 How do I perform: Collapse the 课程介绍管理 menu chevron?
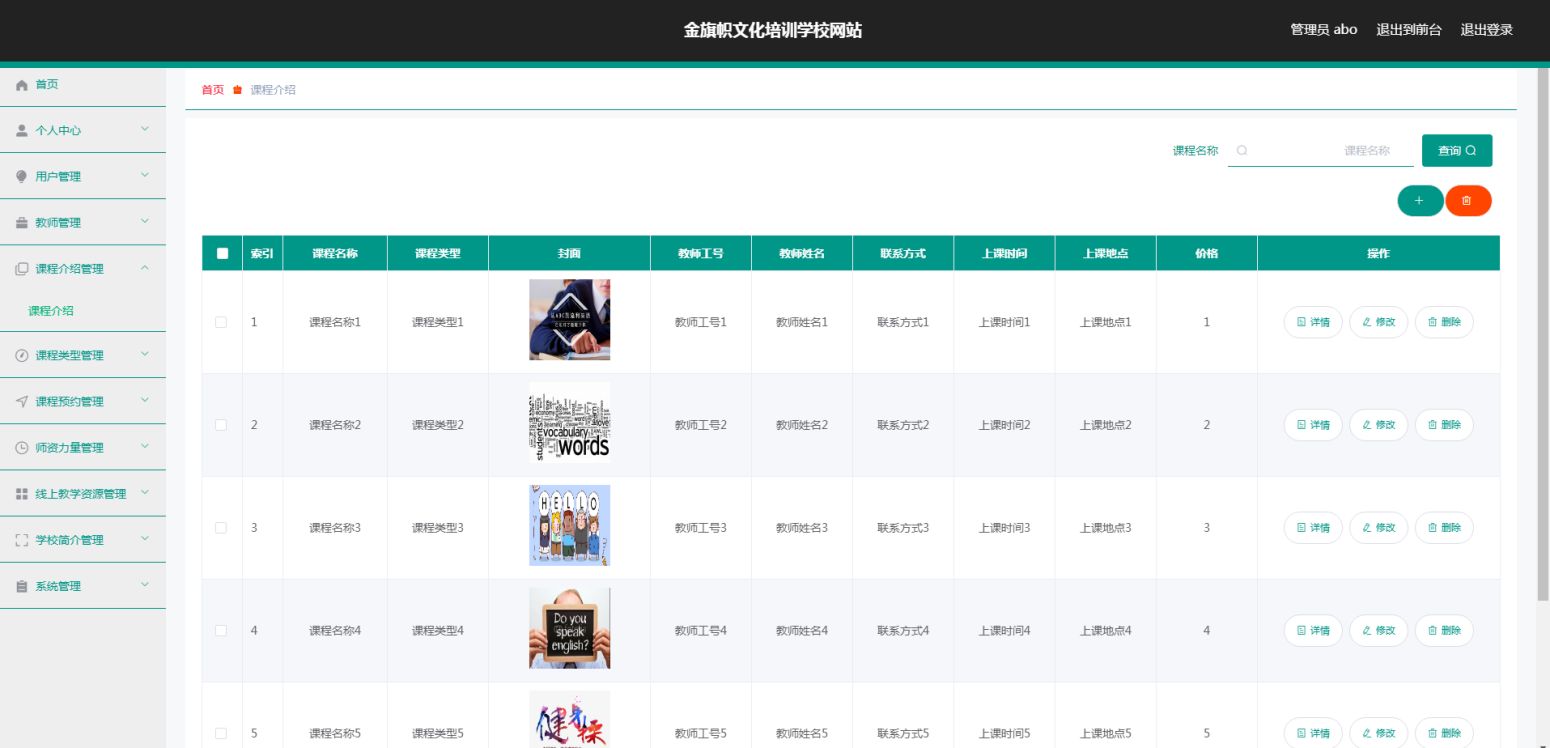point(145,268)
